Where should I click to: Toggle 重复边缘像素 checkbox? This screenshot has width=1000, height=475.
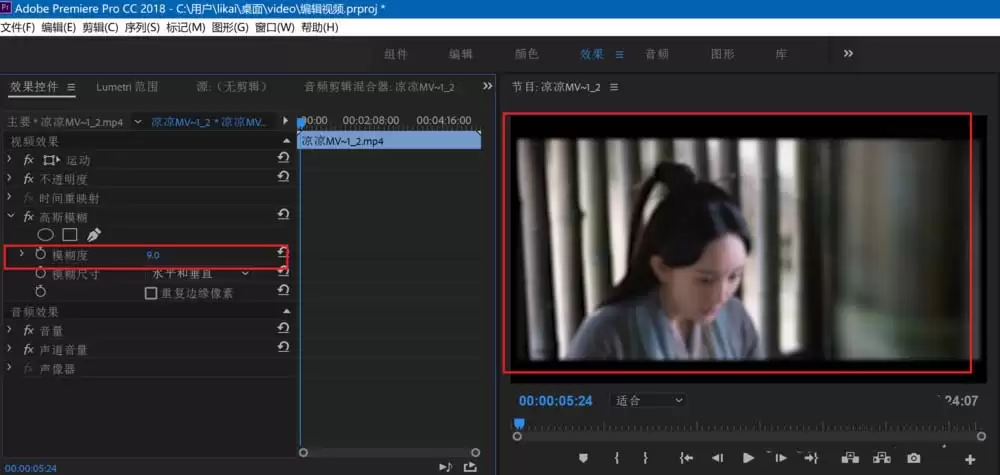151,293
